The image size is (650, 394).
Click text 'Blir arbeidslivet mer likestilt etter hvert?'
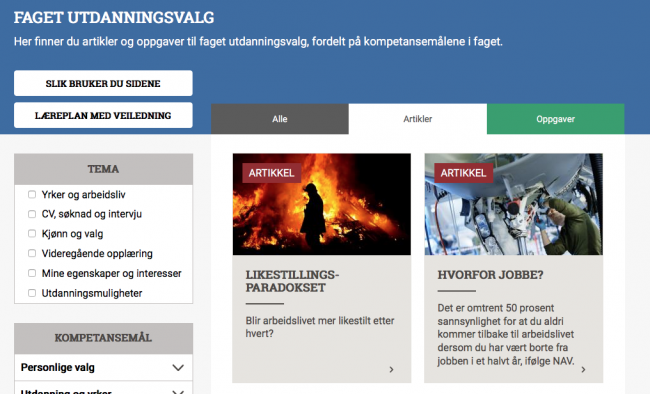pyautogui.click(x=320, y=327)
